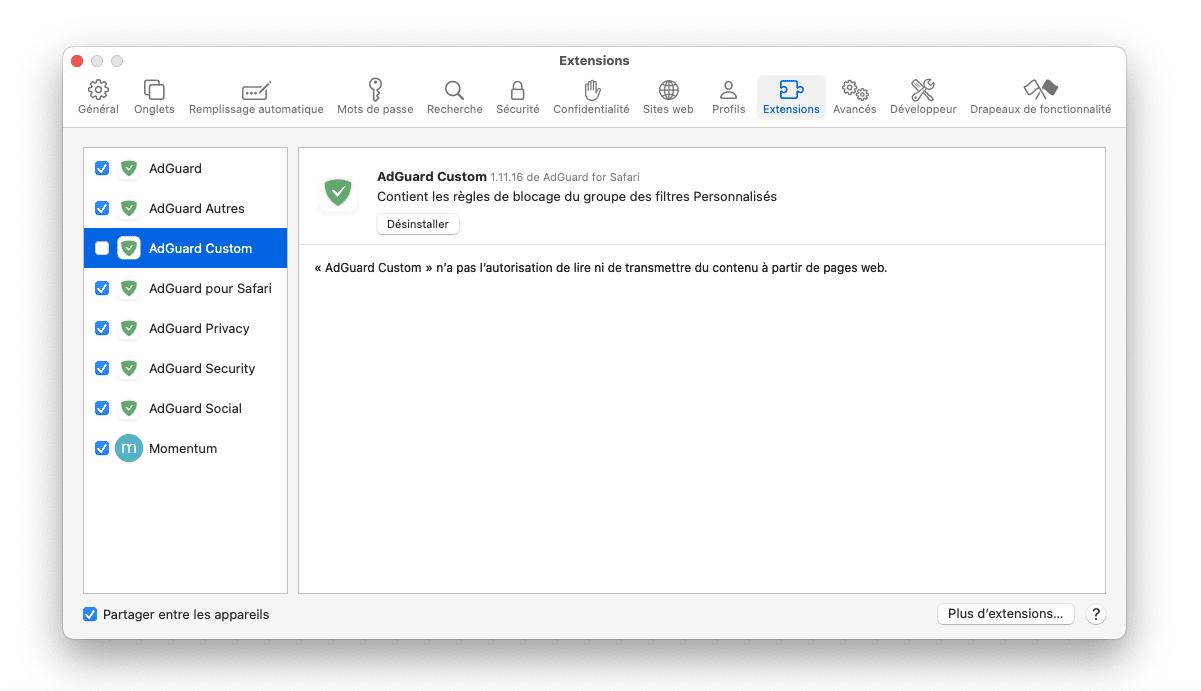Open Plus d'extensions…
Screen dimensions: 1201x691
pos(1005,614)
